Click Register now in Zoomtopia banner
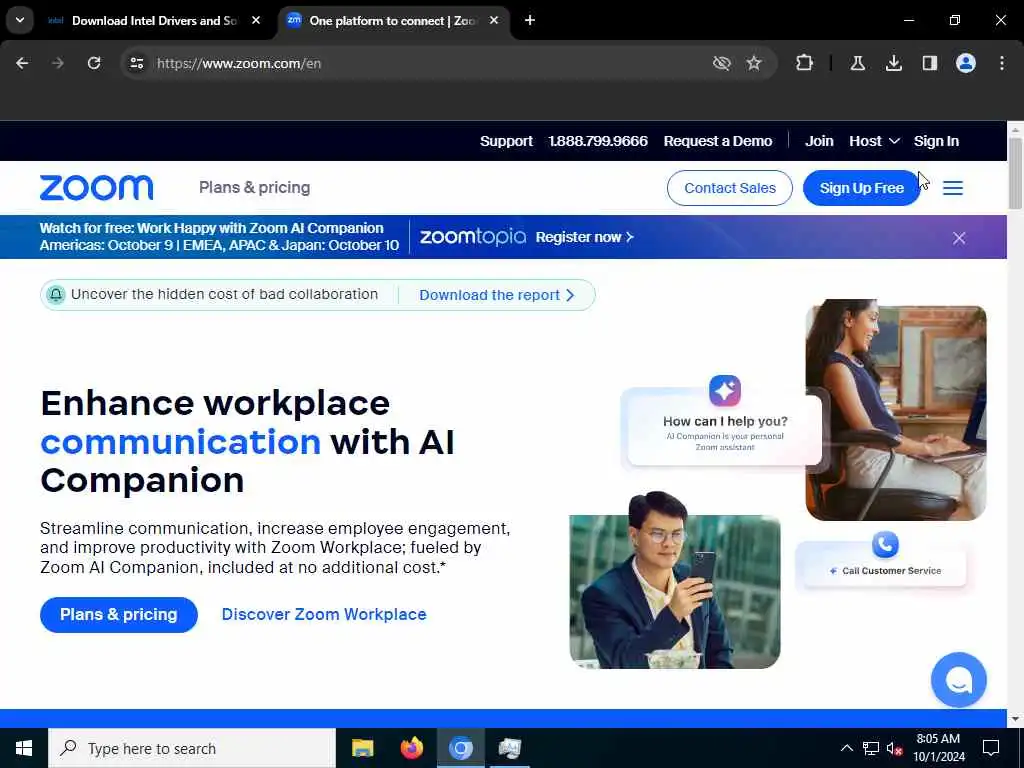Screen dimensions: 1024x768 pyautogui.click(x=584, y=237)
